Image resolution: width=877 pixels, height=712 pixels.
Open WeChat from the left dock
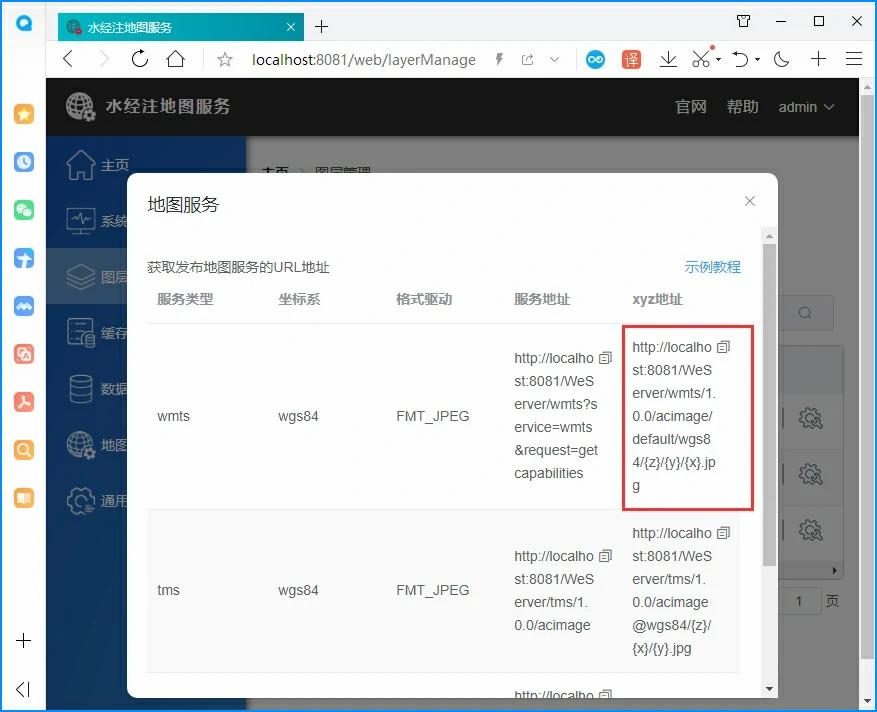(x=24, y=210)
